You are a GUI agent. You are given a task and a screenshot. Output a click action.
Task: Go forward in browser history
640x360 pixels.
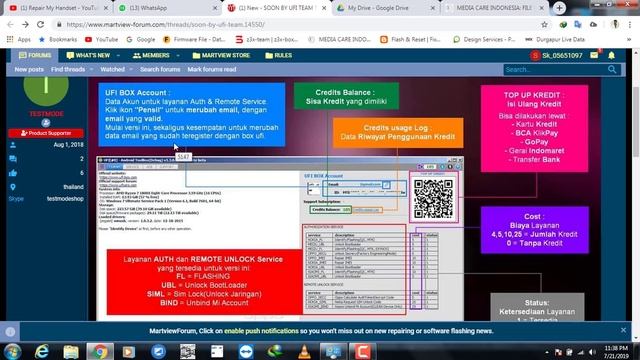(x=25, y=24)
